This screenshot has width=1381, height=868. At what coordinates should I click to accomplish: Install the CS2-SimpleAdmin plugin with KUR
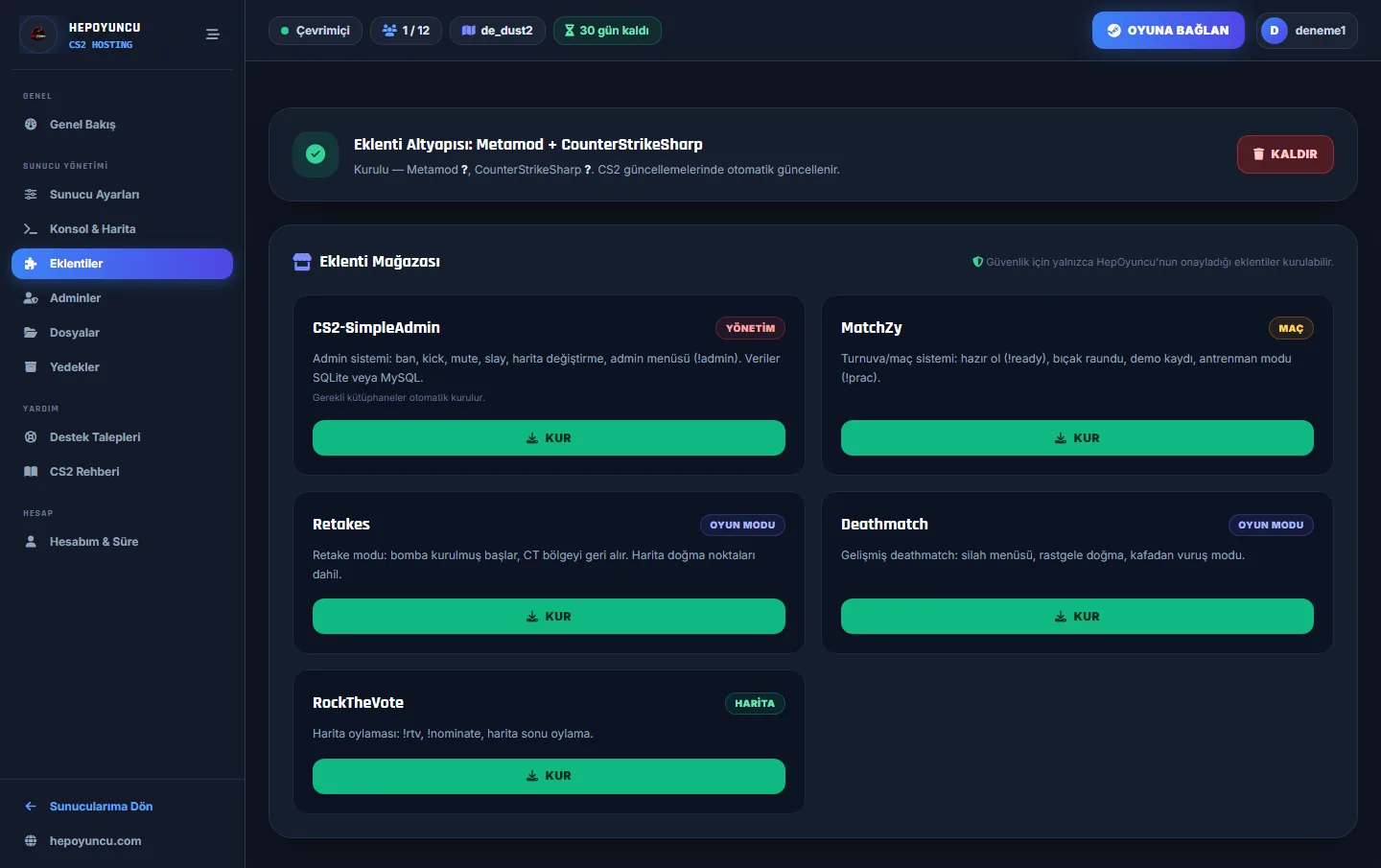click(x=549, y=438)
